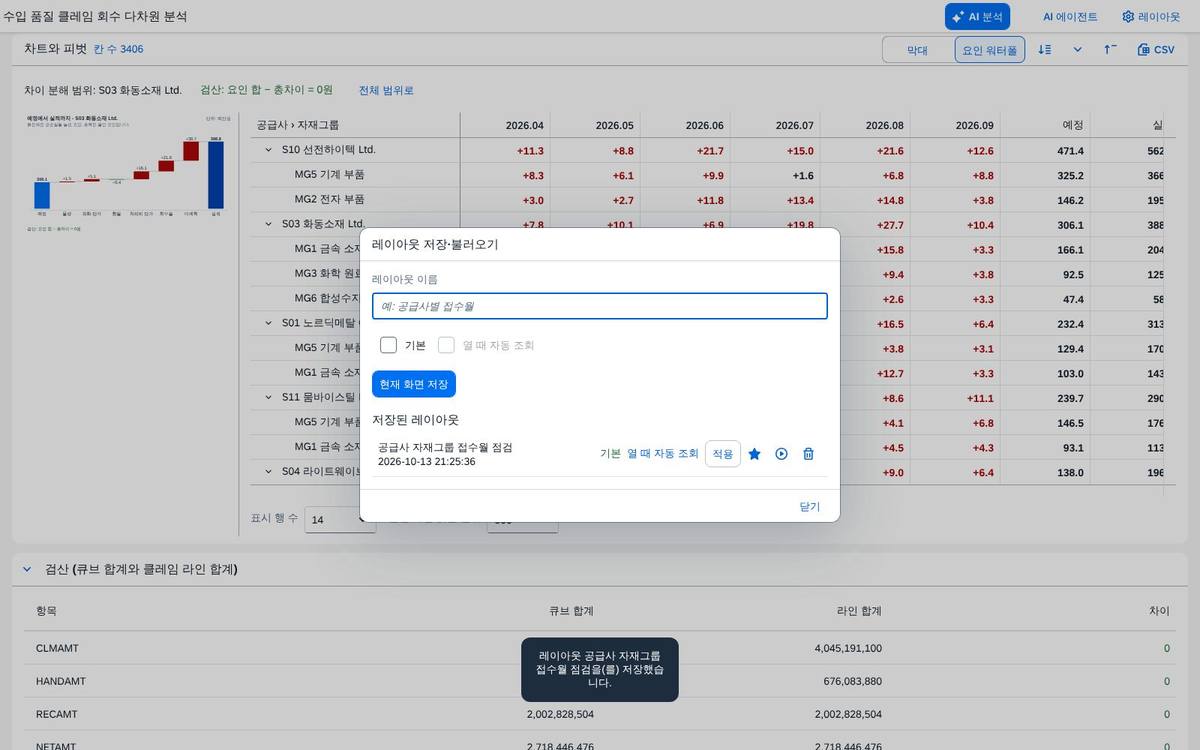Screen dimensions: 1200x750
Task: Delete saved layout with trash icon
Action: coord(809,454)
